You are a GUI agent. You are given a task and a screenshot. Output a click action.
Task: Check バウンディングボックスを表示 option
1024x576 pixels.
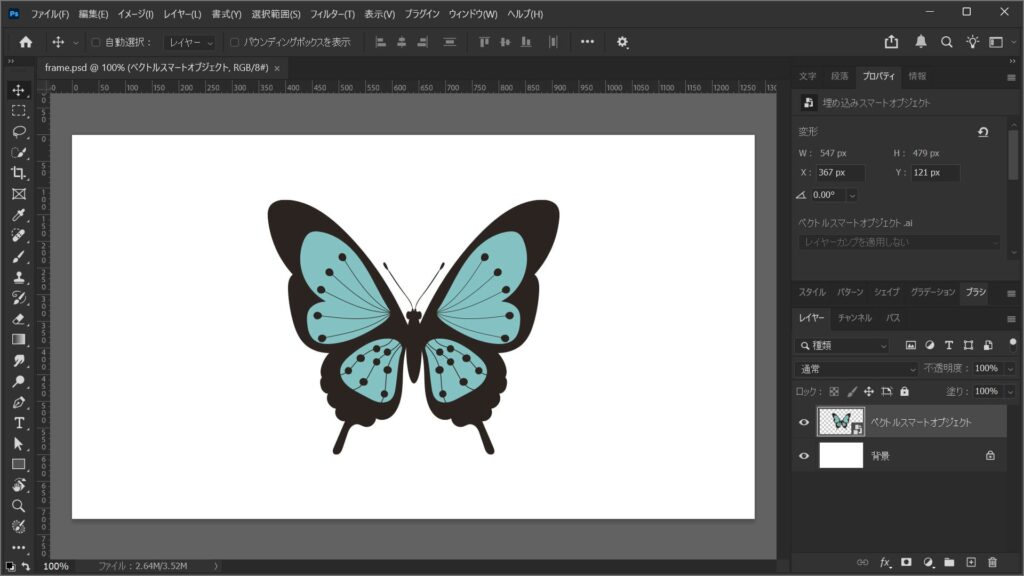pyautogui.click(x=235, y=42)
